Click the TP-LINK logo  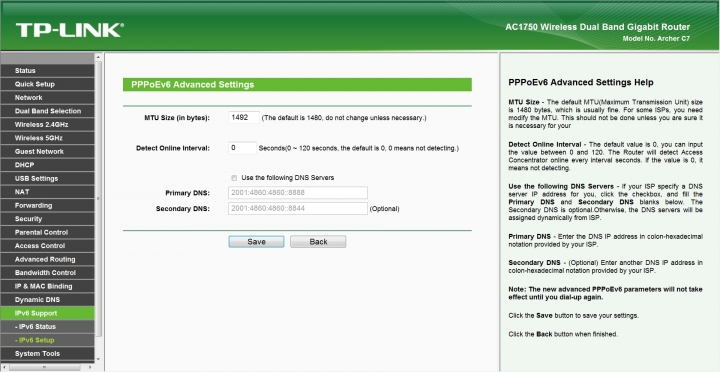coord(70,30)
